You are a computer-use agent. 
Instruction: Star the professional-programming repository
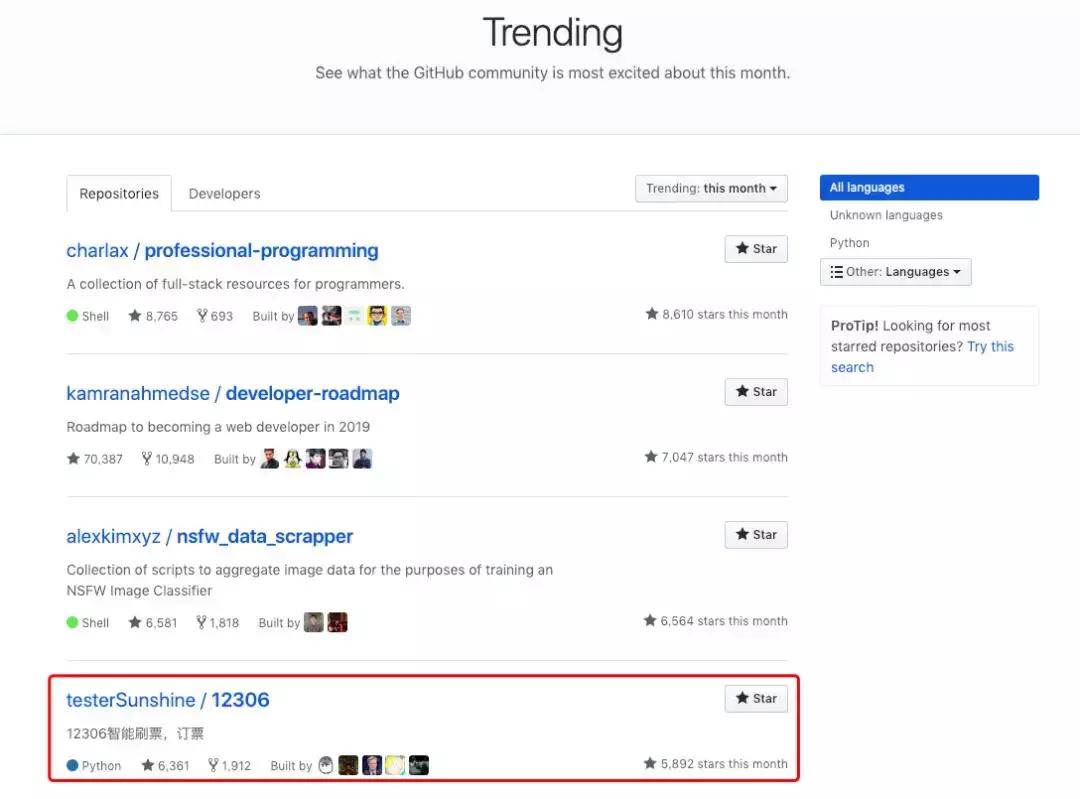(x=756, y=249)
